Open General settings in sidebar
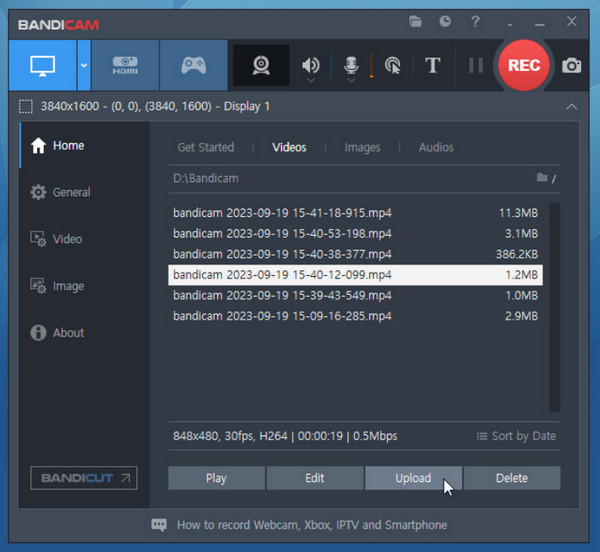 [x=84, y=192]
